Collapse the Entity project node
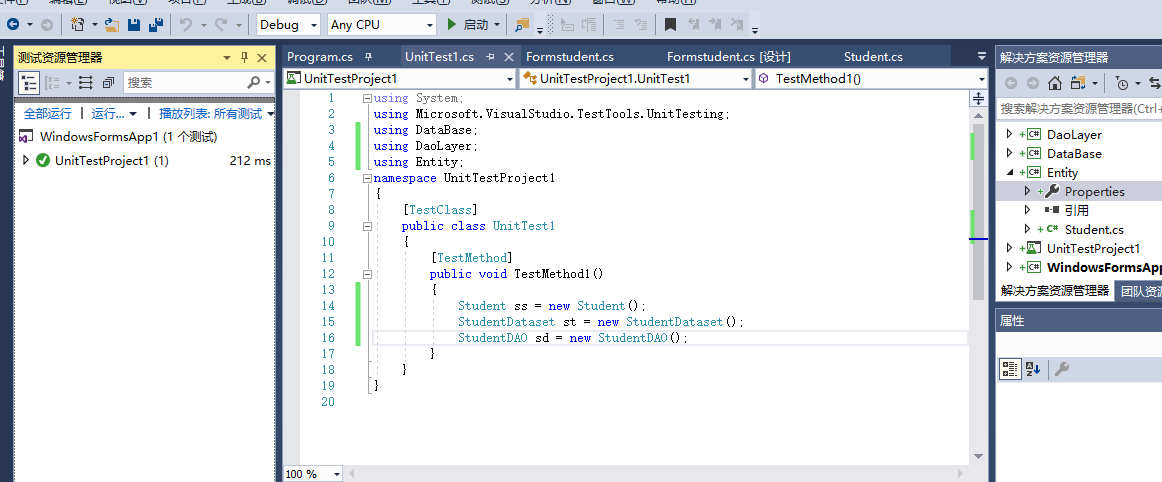The height and width of the screenshot is (482, 1162). point(1009,173)
